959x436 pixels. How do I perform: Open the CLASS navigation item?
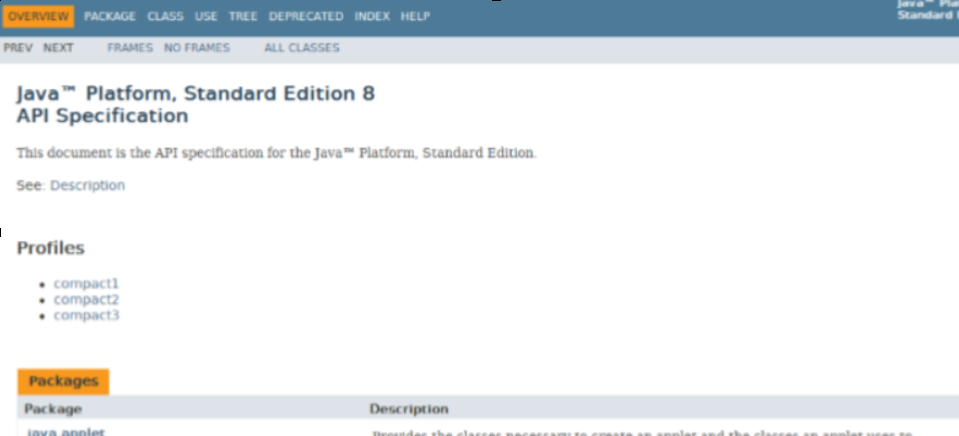pyautogui.click(x=165, y=17)
